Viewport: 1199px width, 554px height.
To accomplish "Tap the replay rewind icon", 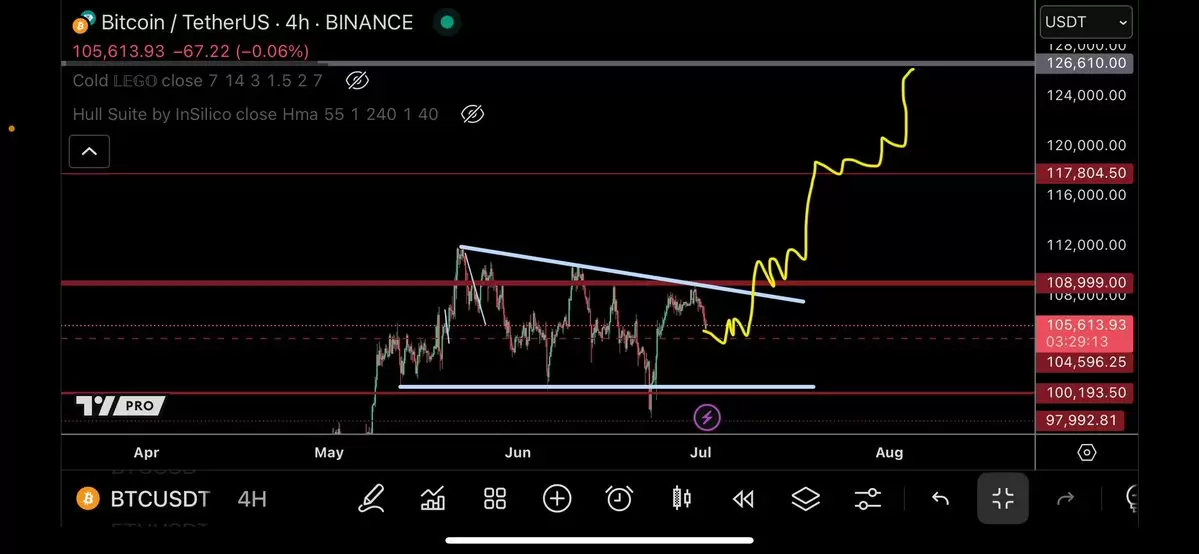I will [x=742, y=500].
